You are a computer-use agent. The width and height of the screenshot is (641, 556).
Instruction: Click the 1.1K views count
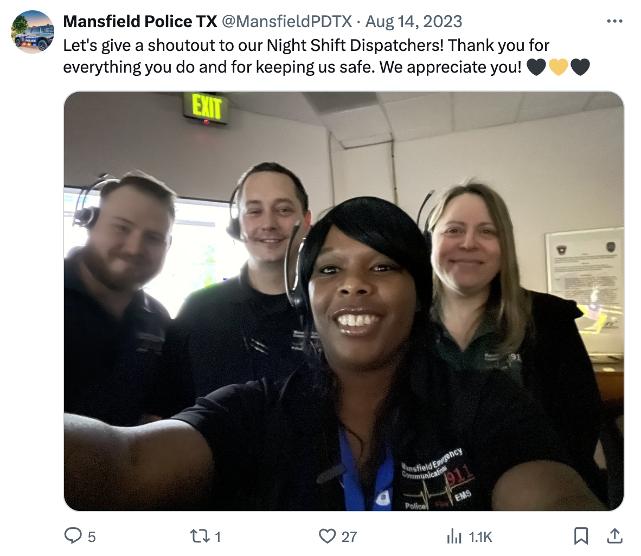click(x=480, y=537)
